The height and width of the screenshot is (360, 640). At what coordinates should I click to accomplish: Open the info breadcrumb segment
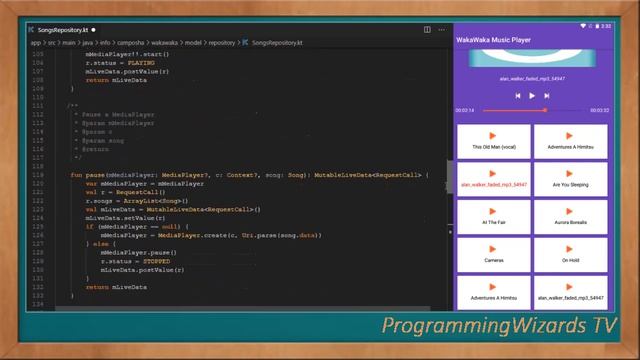coord(105,42)
